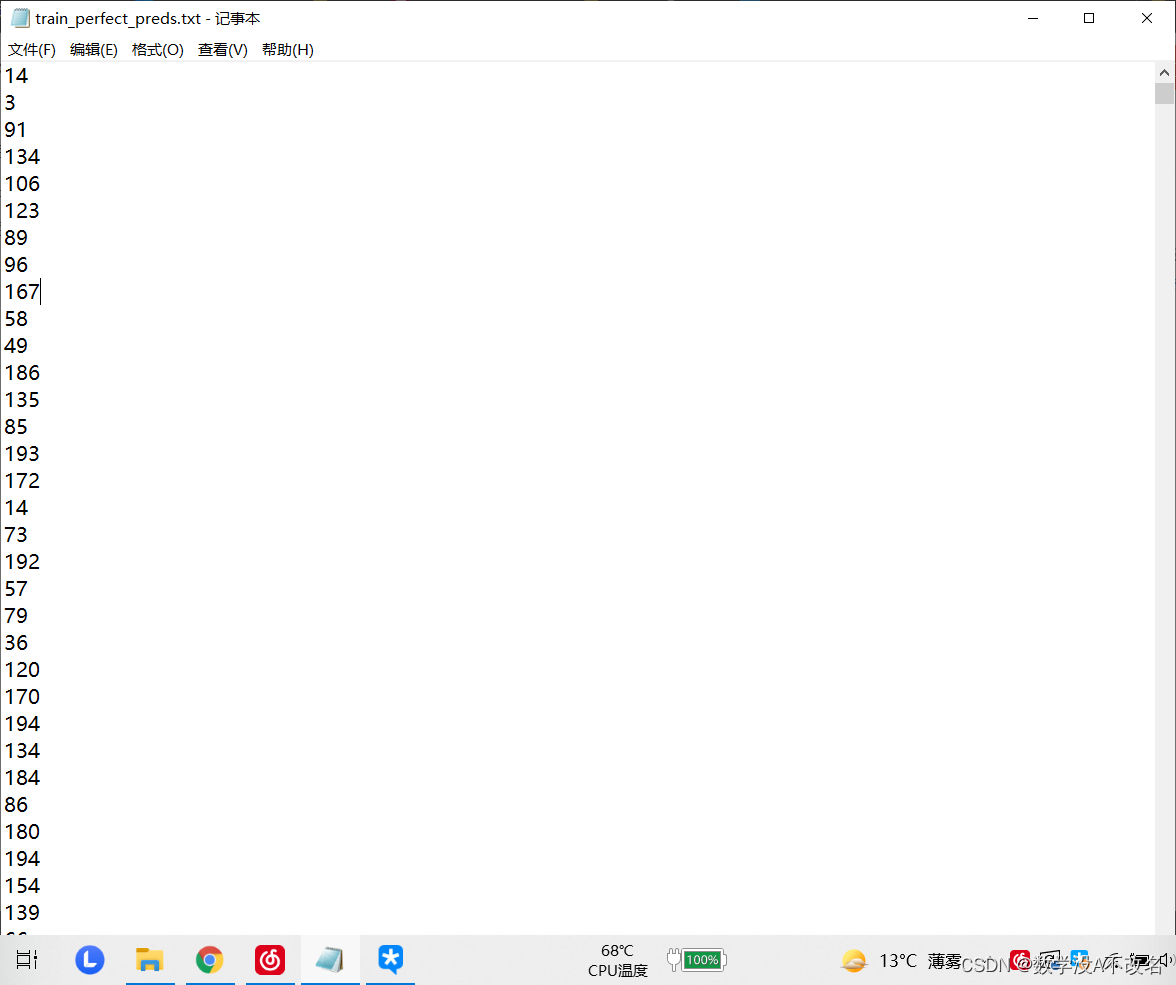The width and height of the screenshot is (1176, 985).
Task: Maximize the Notepad window
Action: 1089,18
